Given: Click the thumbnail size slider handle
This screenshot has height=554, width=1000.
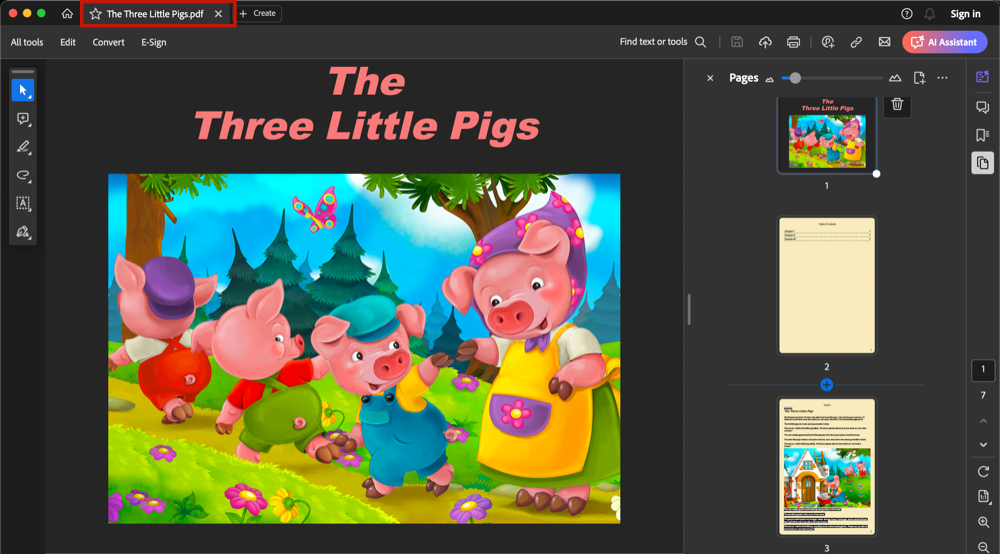Looking at the screenshot, I should [x=795, y=78].
